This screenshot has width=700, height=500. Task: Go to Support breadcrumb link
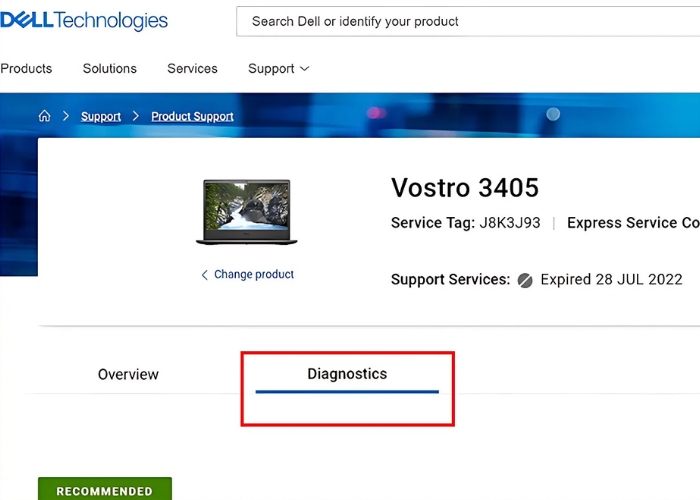coord(101,117)
